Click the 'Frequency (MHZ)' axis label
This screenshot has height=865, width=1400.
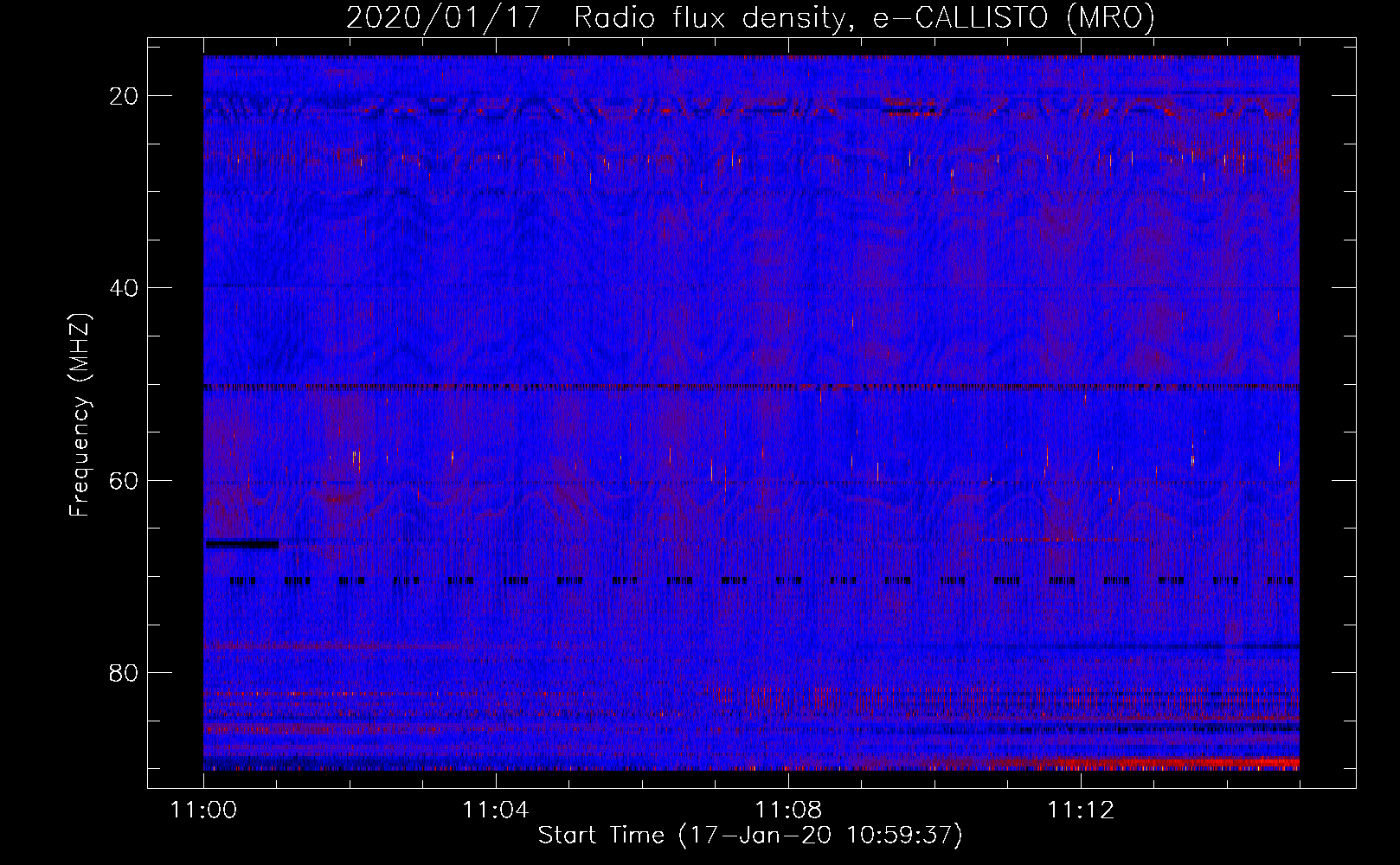[80, 414]
